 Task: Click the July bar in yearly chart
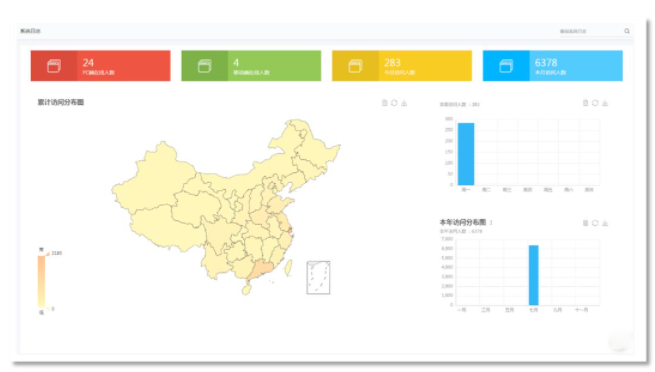pyautogui.click(x=533, y=275)
